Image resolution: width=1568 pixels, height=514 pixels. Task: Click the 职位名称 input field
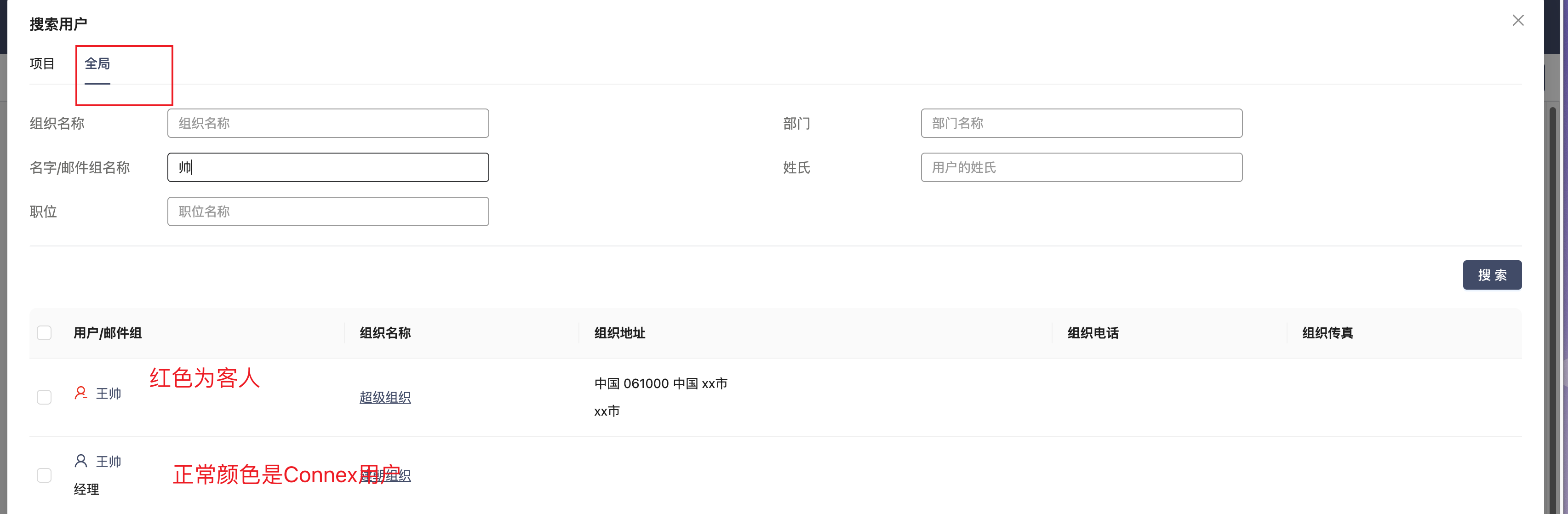pyautogui.click(x=328, y=211)
